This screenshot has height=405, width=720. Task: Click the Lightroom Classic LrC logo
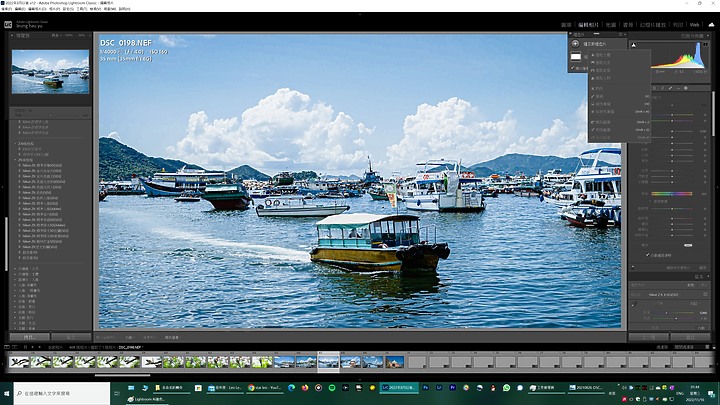point(8,24)
